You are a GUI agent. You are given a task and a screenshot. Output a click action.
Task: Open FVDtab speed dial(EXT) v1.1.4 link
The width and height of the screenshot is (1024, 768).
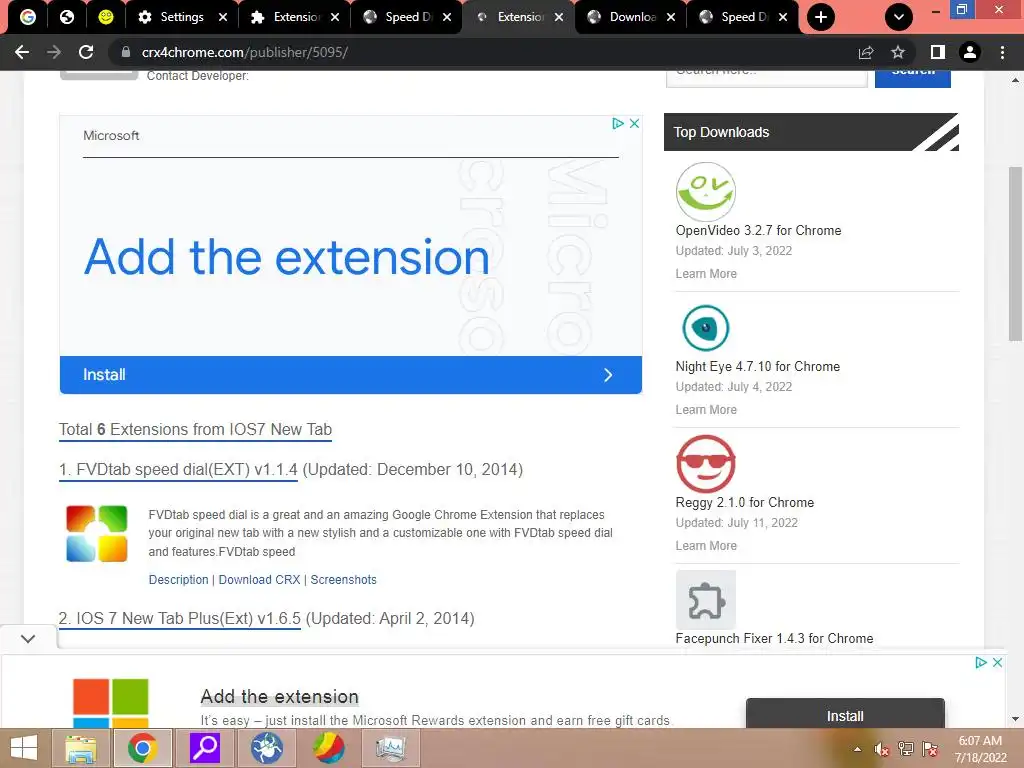178,470
